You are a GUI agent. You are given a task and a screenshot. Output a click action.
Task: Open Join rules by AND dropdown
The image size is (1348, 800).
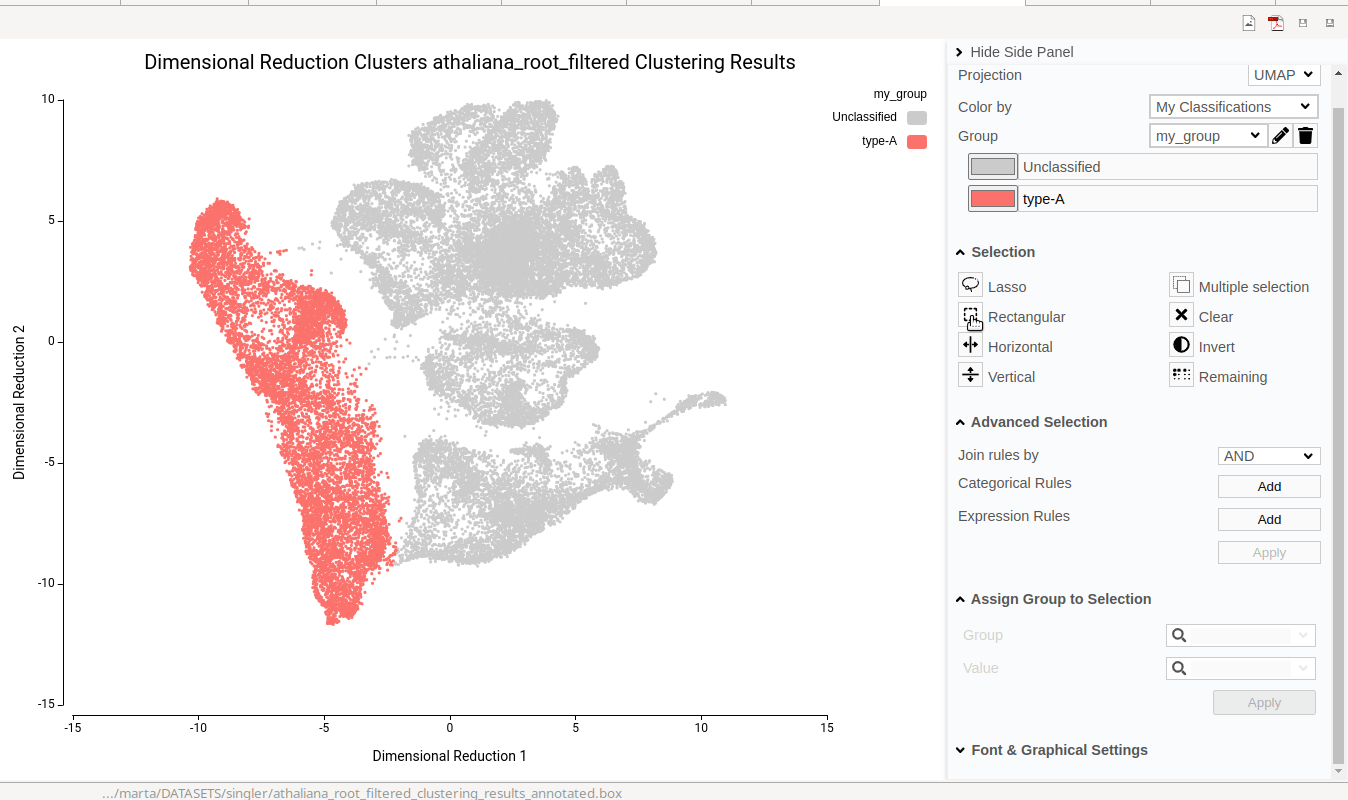point(1268,456)
